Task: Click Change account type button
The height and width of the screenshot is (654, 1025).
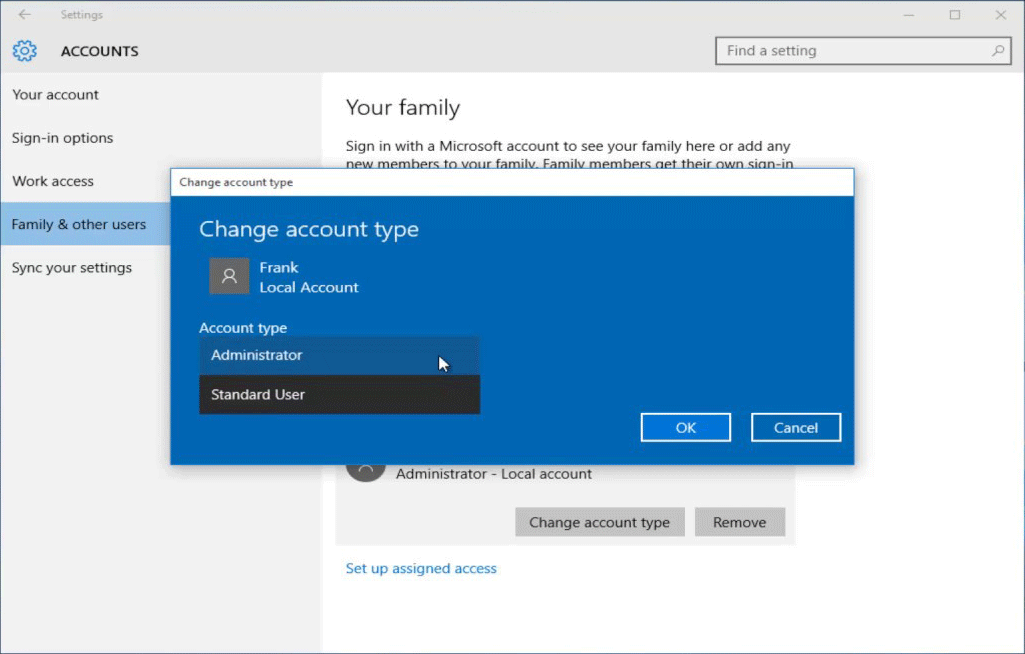Action: (x=599, y=522)
